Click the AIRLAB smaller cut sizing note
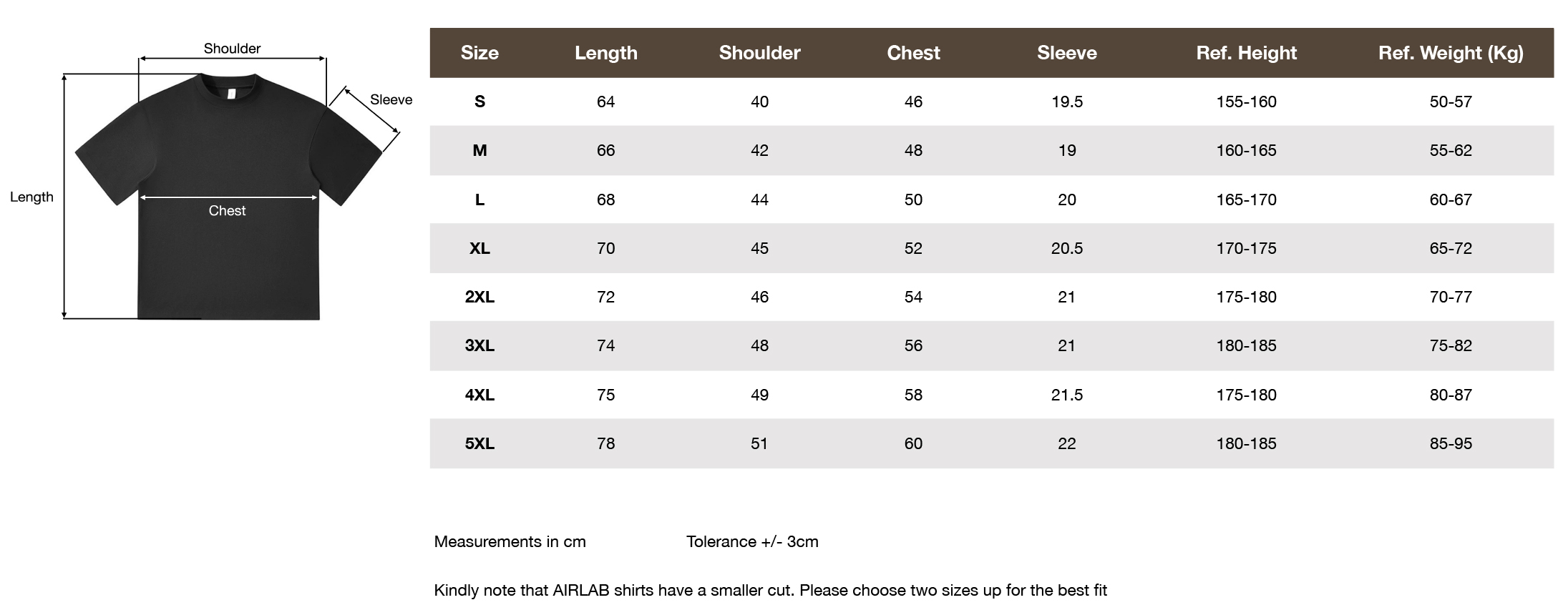Screen dimensions: 1568x615 pos(770,590)
